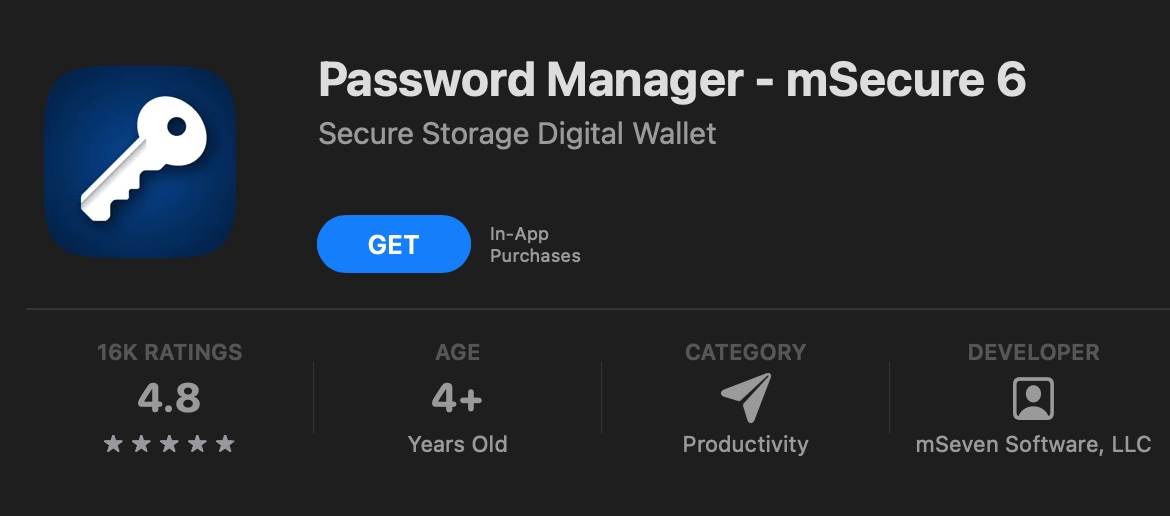Click the AGE heading
The height and width of the screenshot is (516, 1170).
click(x=457, y=352)
